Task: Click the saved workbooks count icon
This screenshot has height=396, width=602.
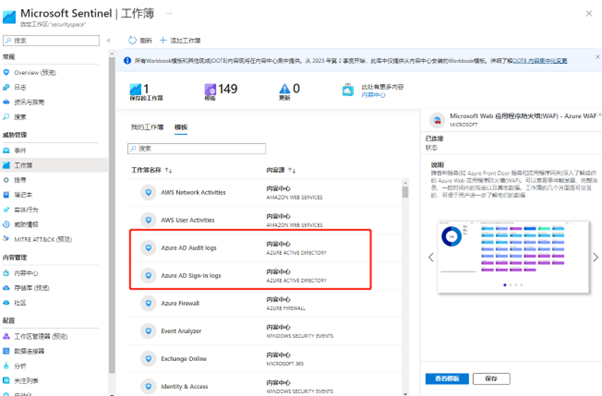Action: [135, 89]
